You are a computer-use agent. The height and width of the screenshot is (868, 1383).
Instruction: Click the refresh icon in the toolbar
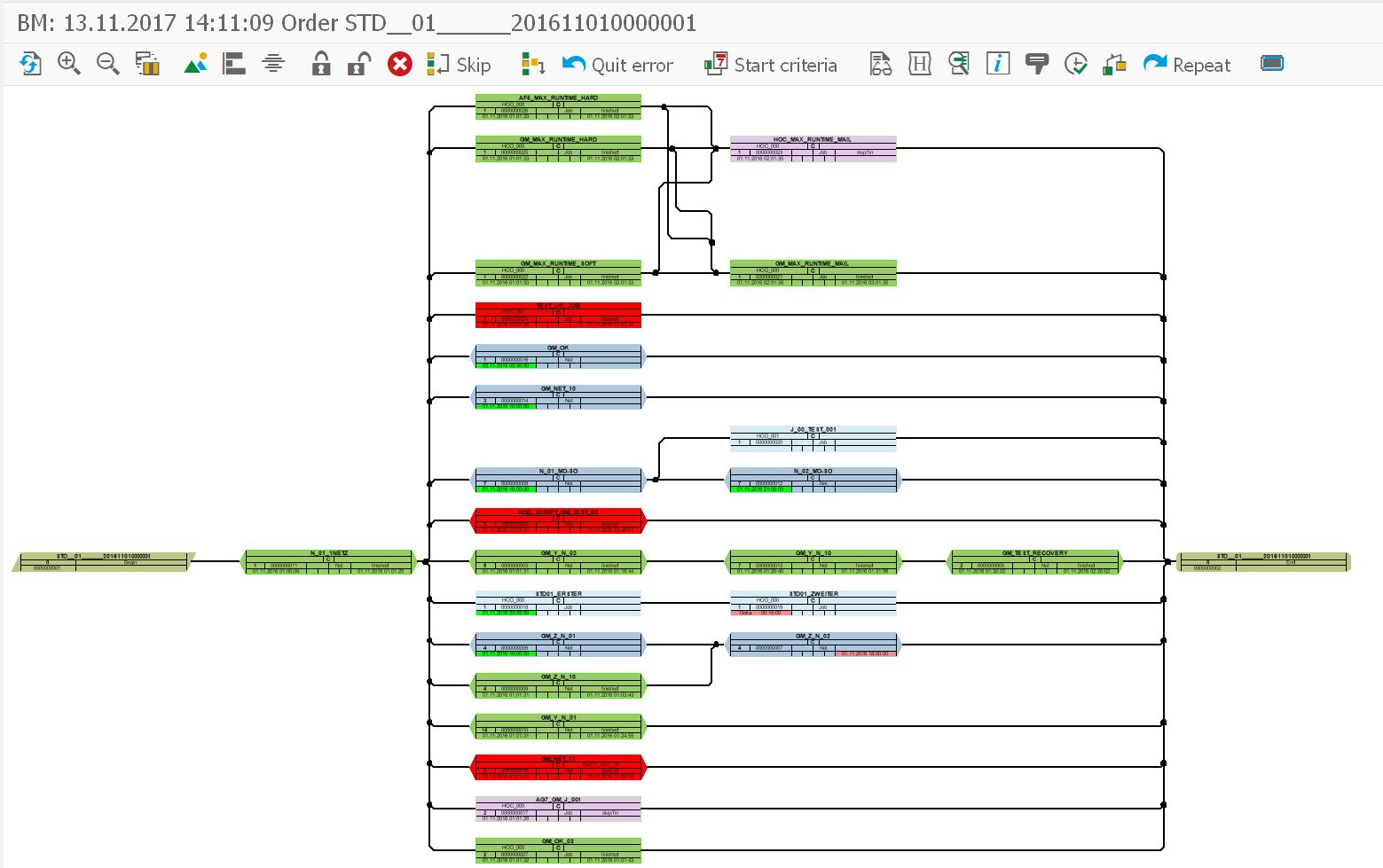(30, 64)
